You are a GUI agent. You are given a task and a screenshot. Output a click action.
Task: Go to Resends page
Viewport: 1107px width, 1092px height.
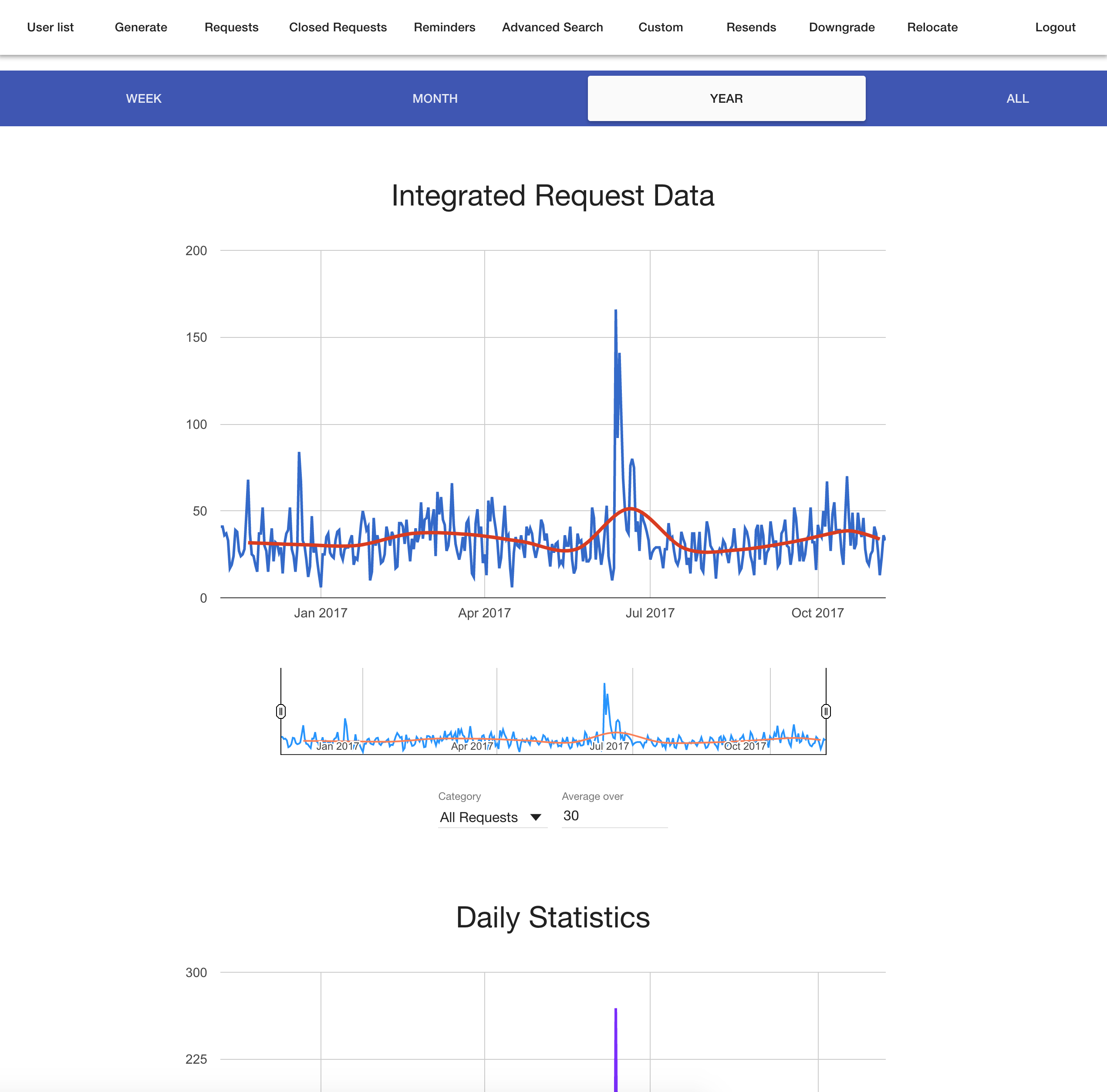[x=751, y=27]
